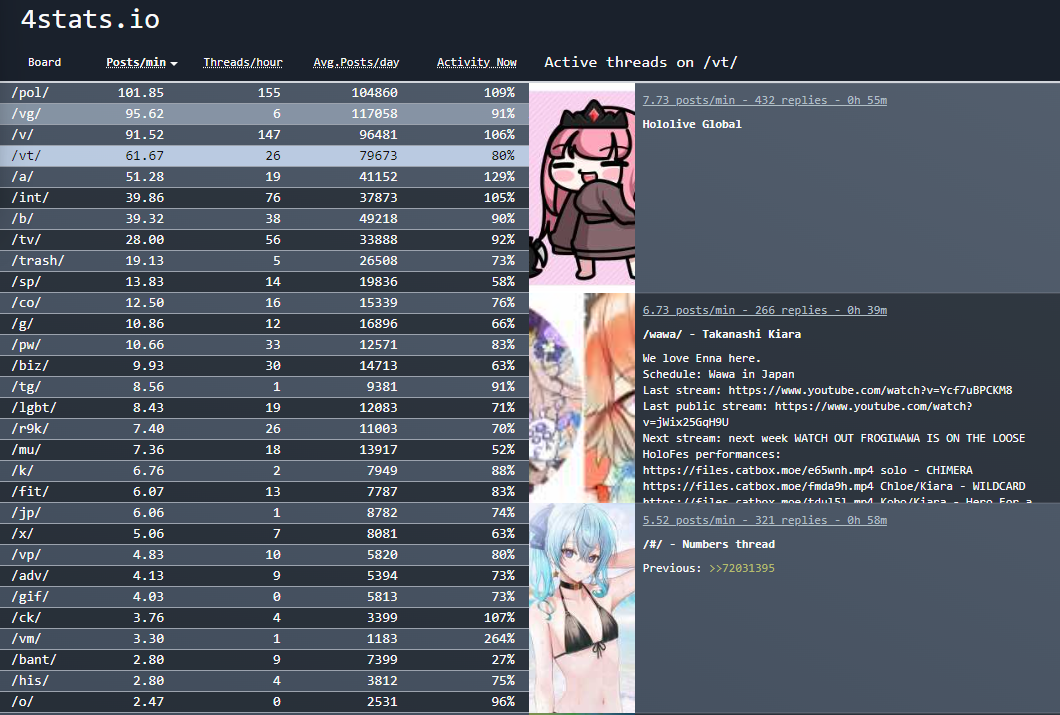The width and height of the screenshot is (1060, 715).
Task: Select the /co/ board row
Action: [x=264, y=302]
